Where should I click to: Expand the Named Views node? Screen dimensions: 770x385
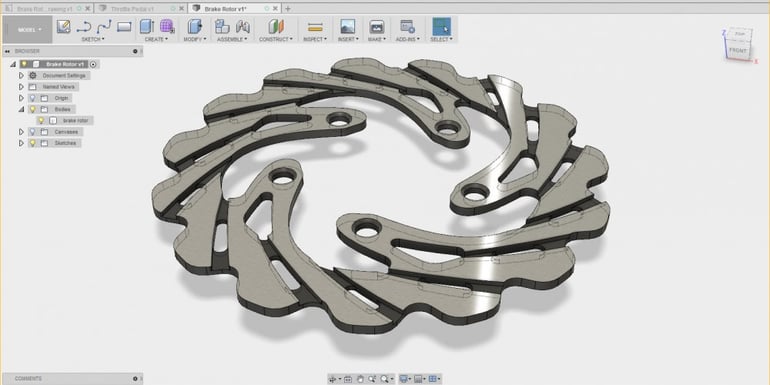21,87
